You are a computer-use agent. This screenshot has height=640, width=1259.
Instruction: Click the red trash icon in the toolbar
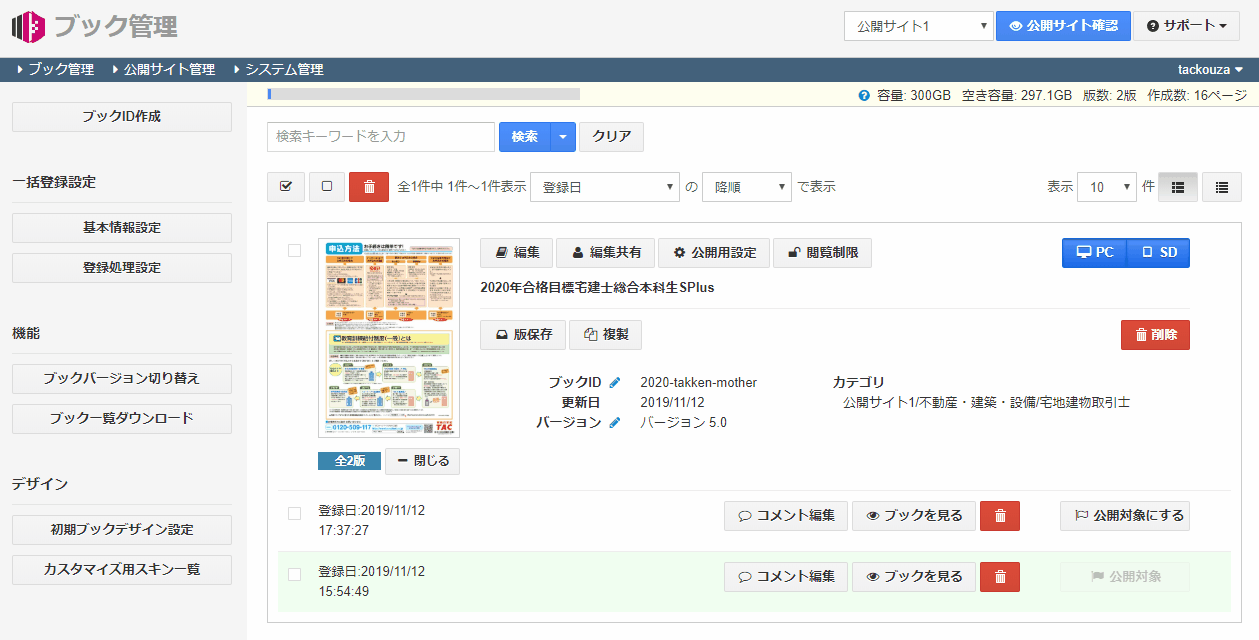pos(369,187)
